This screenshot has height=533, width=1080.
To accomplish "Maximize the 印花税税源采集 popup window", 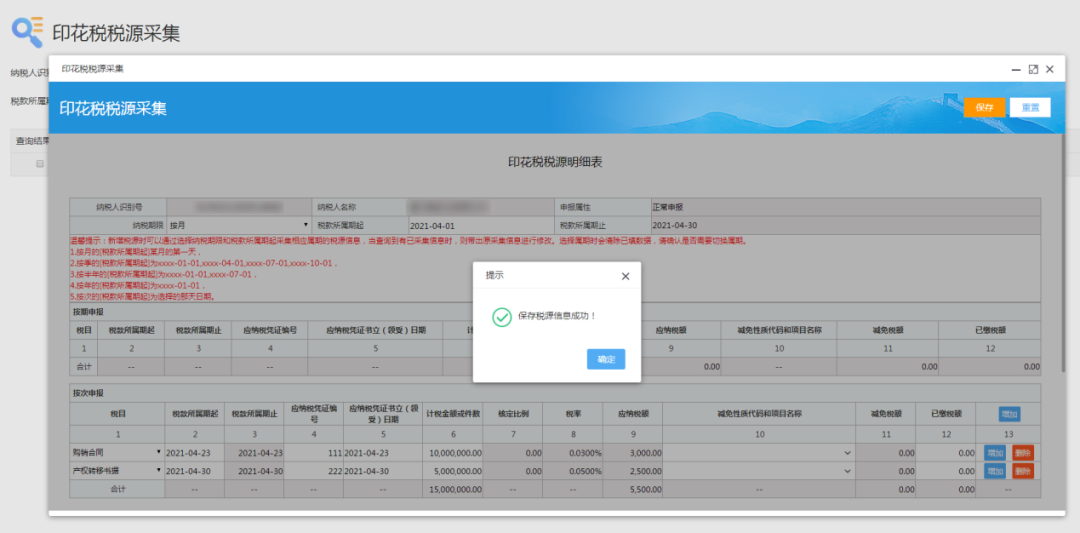I will click(1033, 69).
